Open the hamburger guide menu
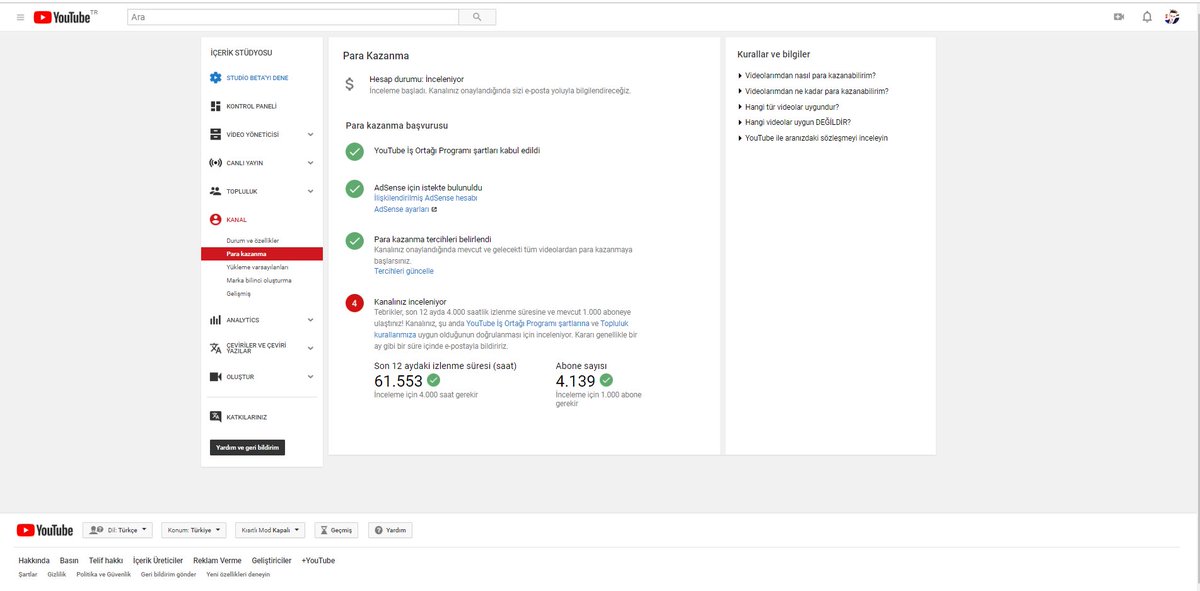The height and width of the screenshot is (591, 1200). (x=20, y=17)
